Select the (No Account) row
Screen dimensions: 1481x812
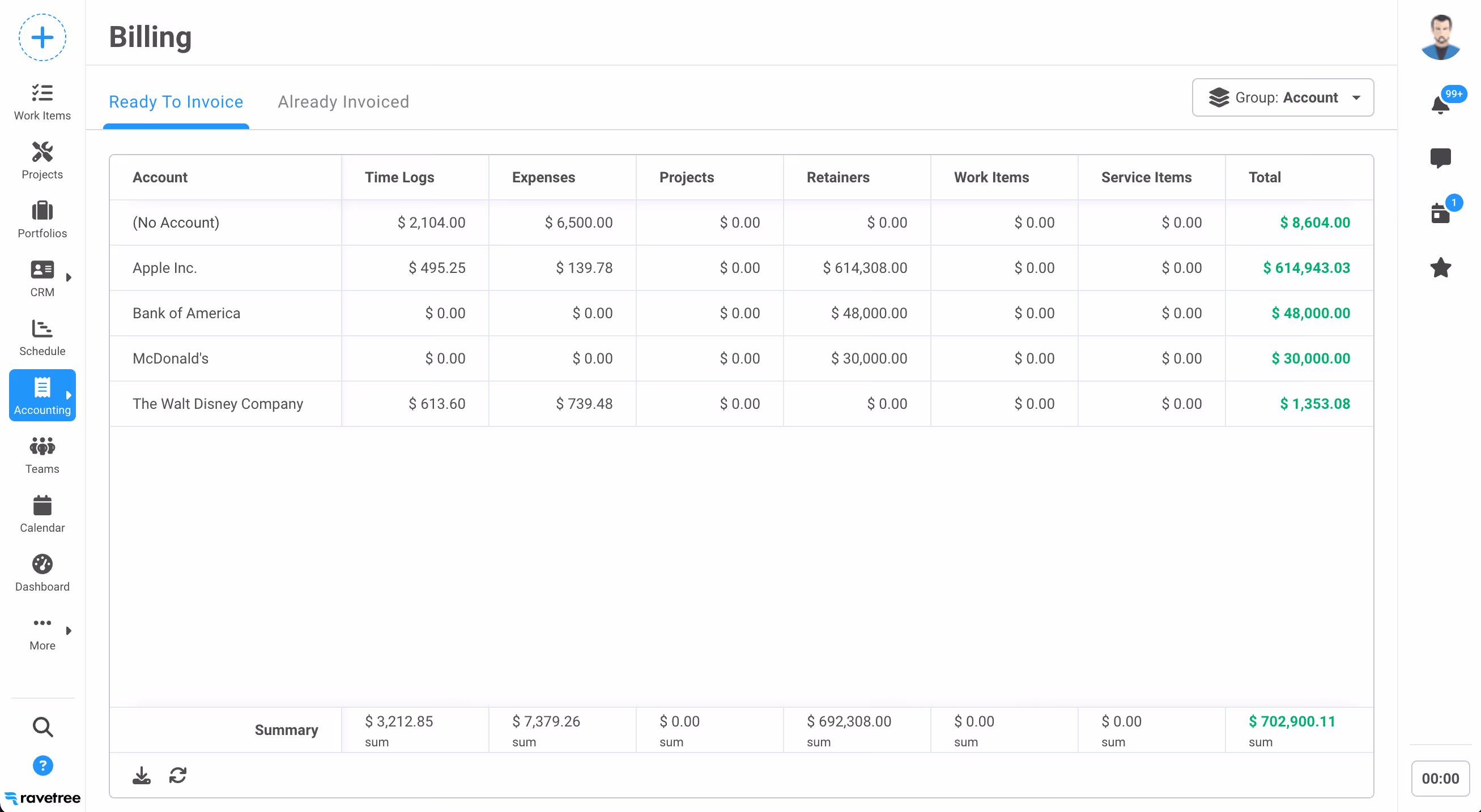point(741,223)
